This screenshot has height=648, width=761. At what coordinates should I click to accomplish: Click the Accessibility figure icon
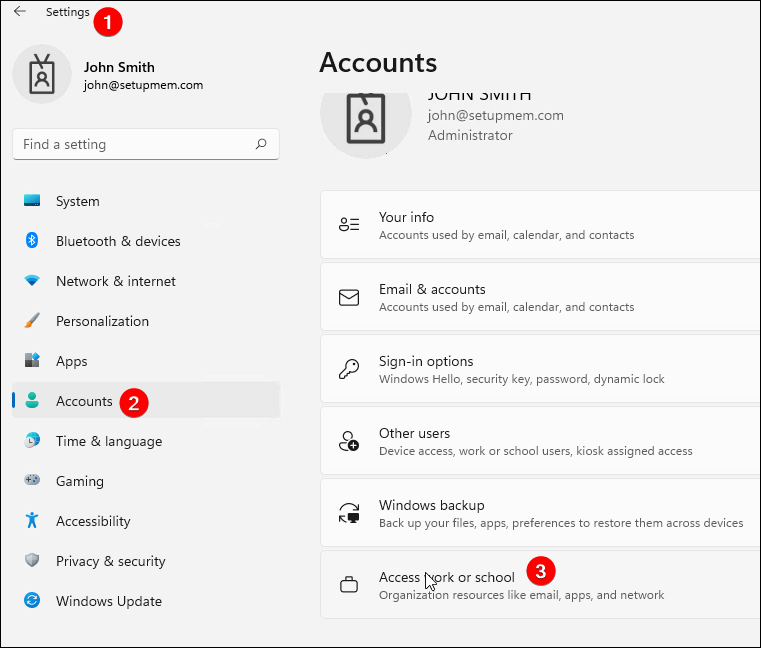coord(32,520)
